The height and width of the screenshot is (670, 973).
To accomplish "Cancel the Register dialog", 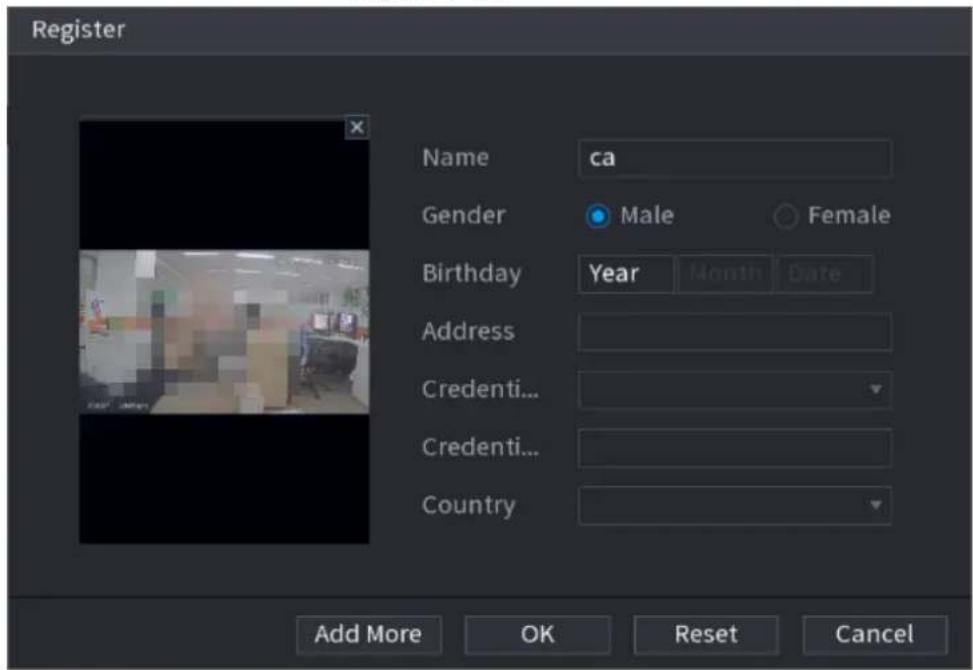I will pos(875,635).
